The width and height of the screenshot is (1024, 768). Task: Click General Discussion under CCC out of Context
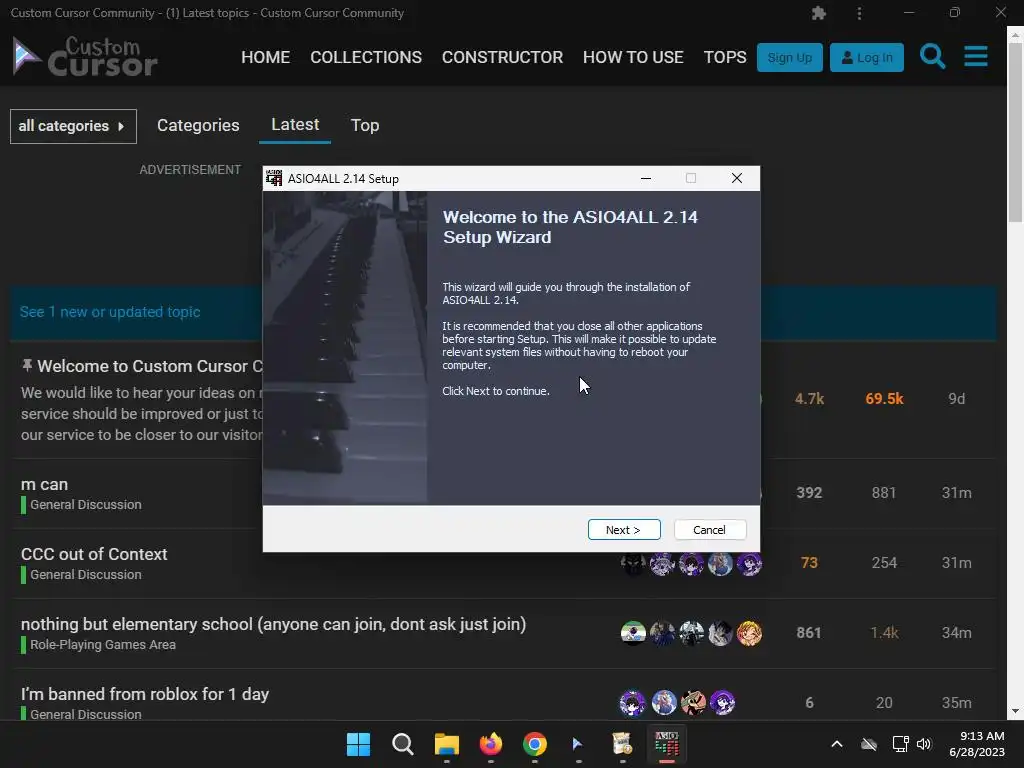pos(86,575)
